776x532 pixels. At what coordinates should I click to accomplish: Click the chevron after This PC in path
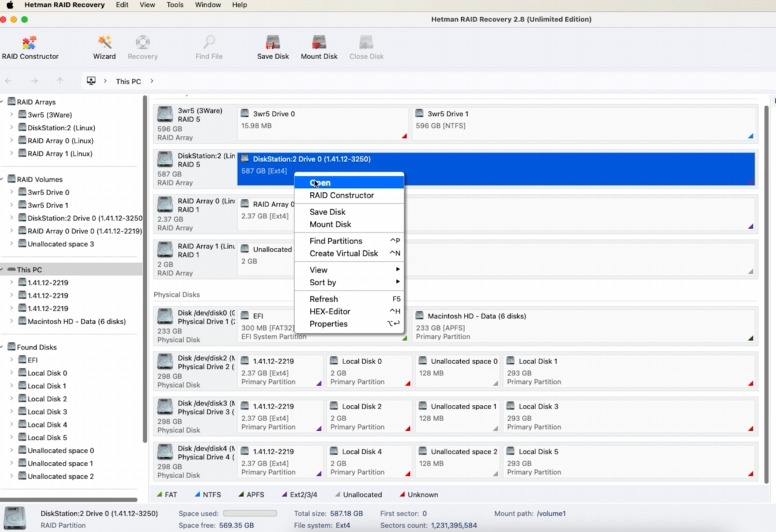coord(151,81)
